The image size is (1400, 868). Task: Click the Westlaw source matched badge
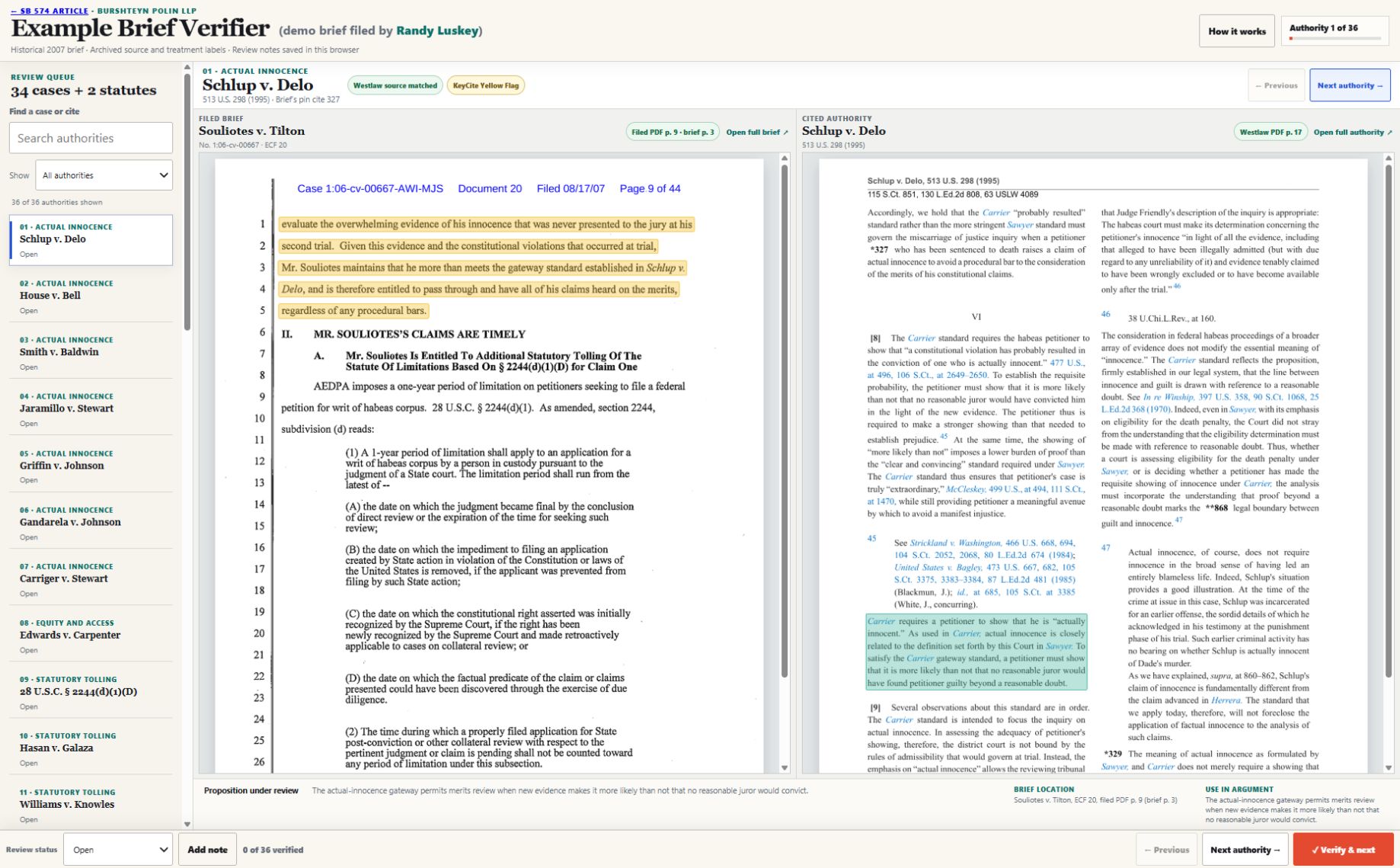[x=395, y=85]
